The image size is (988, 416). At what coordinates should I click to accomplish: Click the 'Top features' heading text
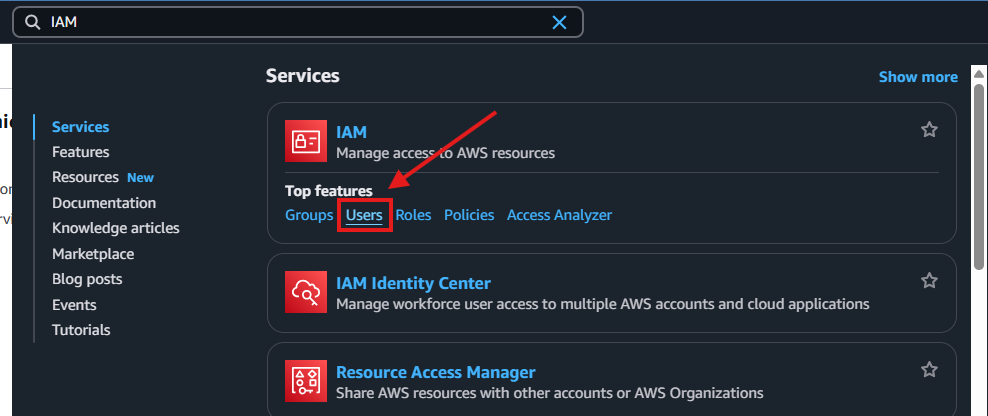[329, 190]
